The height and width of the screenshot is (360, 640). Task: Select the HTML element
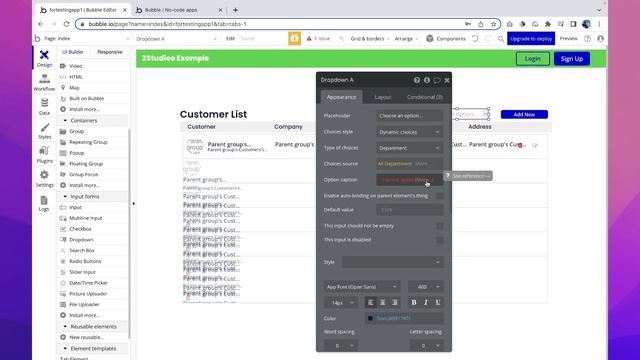(76, 77)
